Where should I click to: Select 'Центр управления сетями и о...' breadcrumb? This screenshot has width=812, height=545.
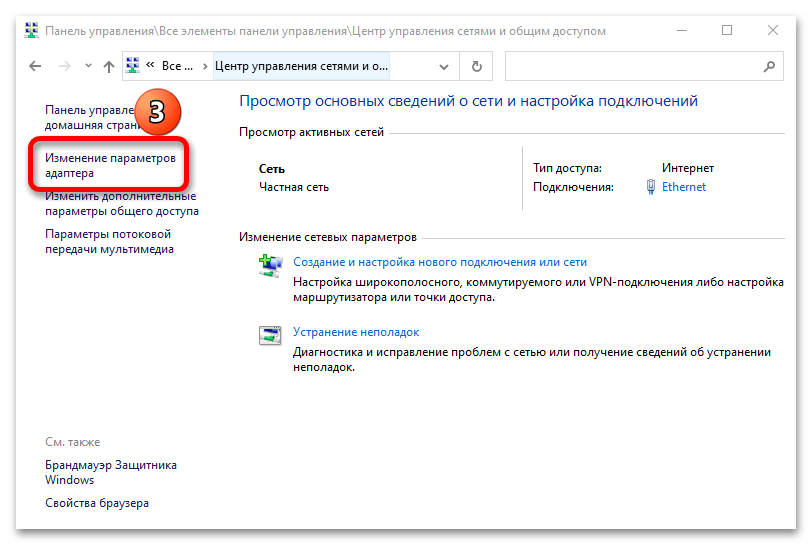(301, 66)
